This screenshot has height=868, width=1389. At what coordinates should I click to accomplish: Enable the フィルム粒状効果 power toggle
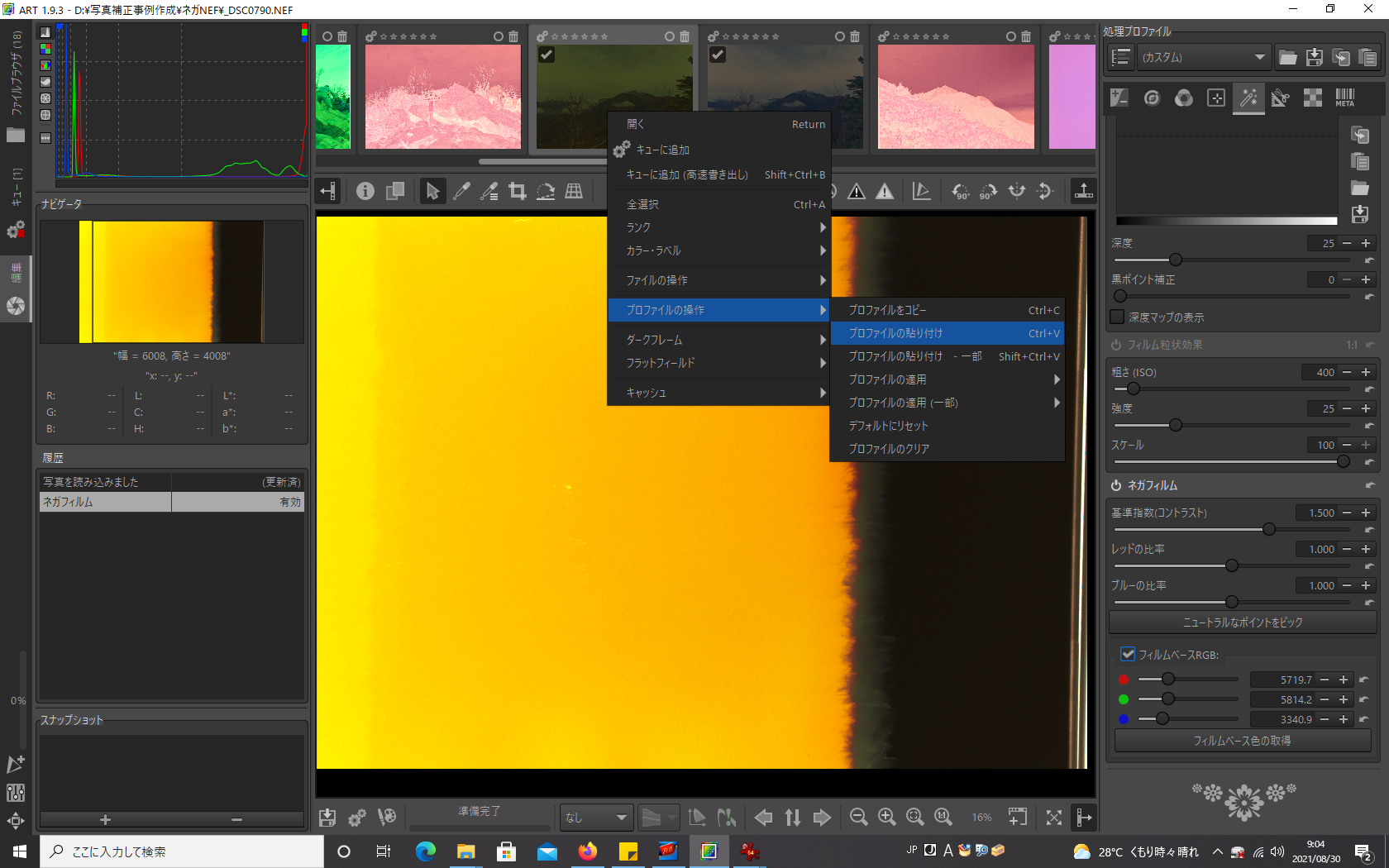(1116, 345)
